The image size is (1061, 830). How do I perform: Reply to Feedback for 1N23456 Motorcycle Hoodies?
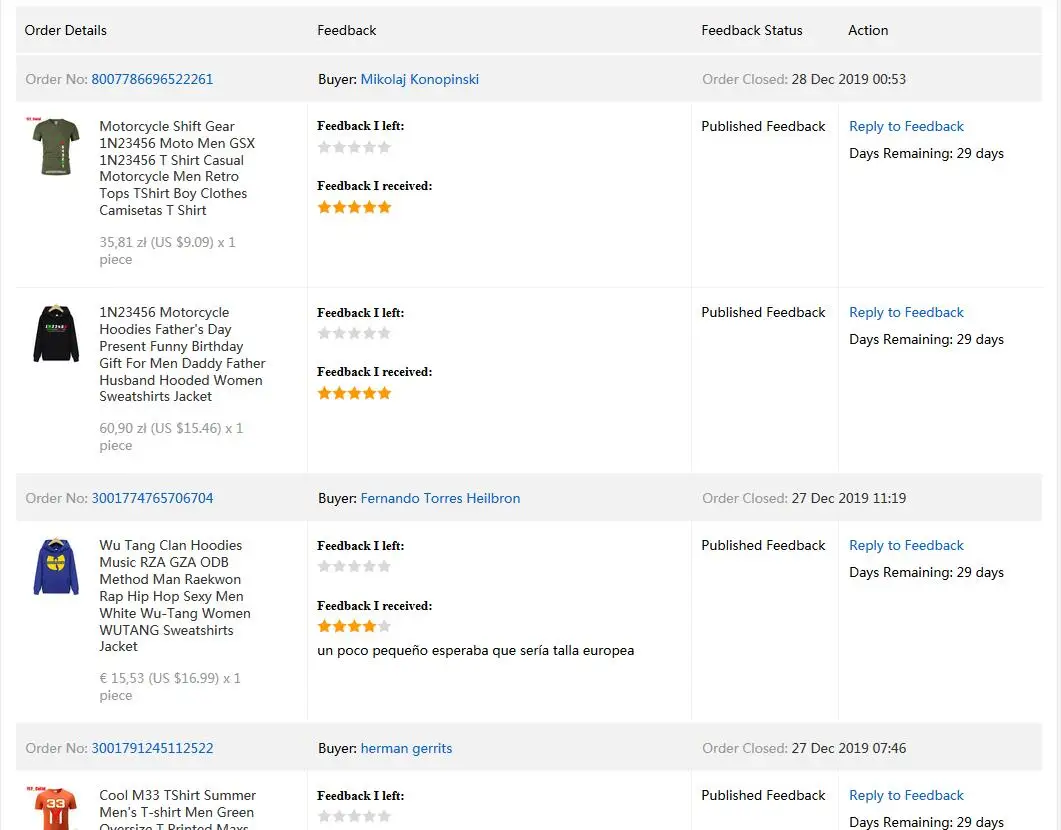coord(906,312)
